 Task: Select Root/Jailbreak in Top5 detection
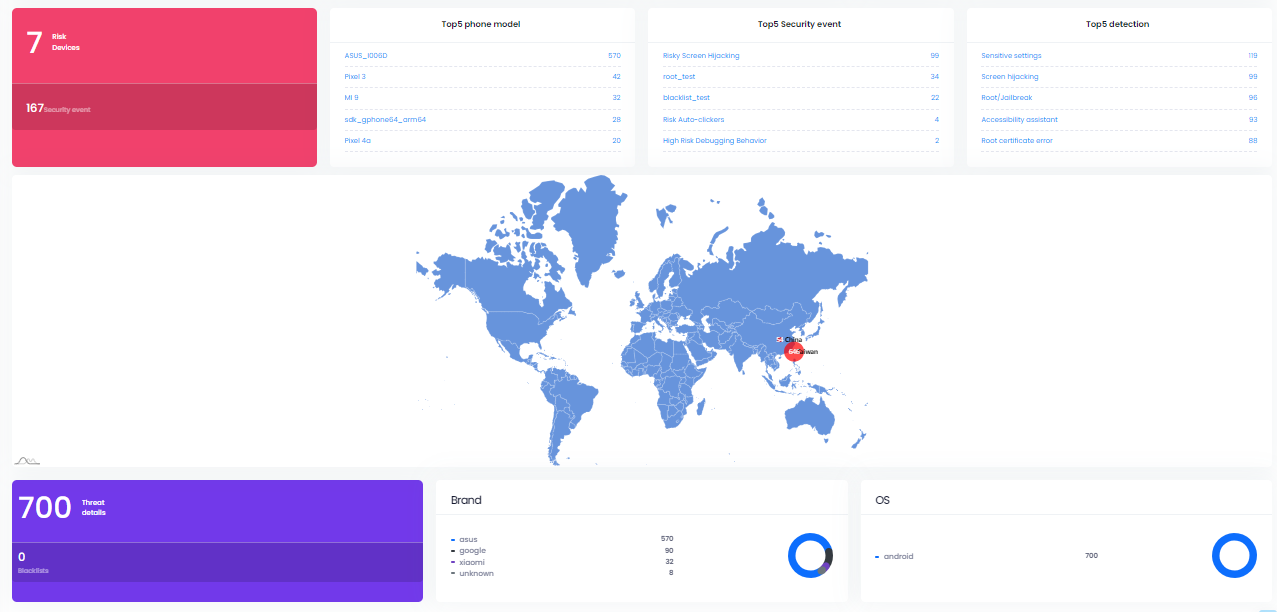pos(1006,98)
